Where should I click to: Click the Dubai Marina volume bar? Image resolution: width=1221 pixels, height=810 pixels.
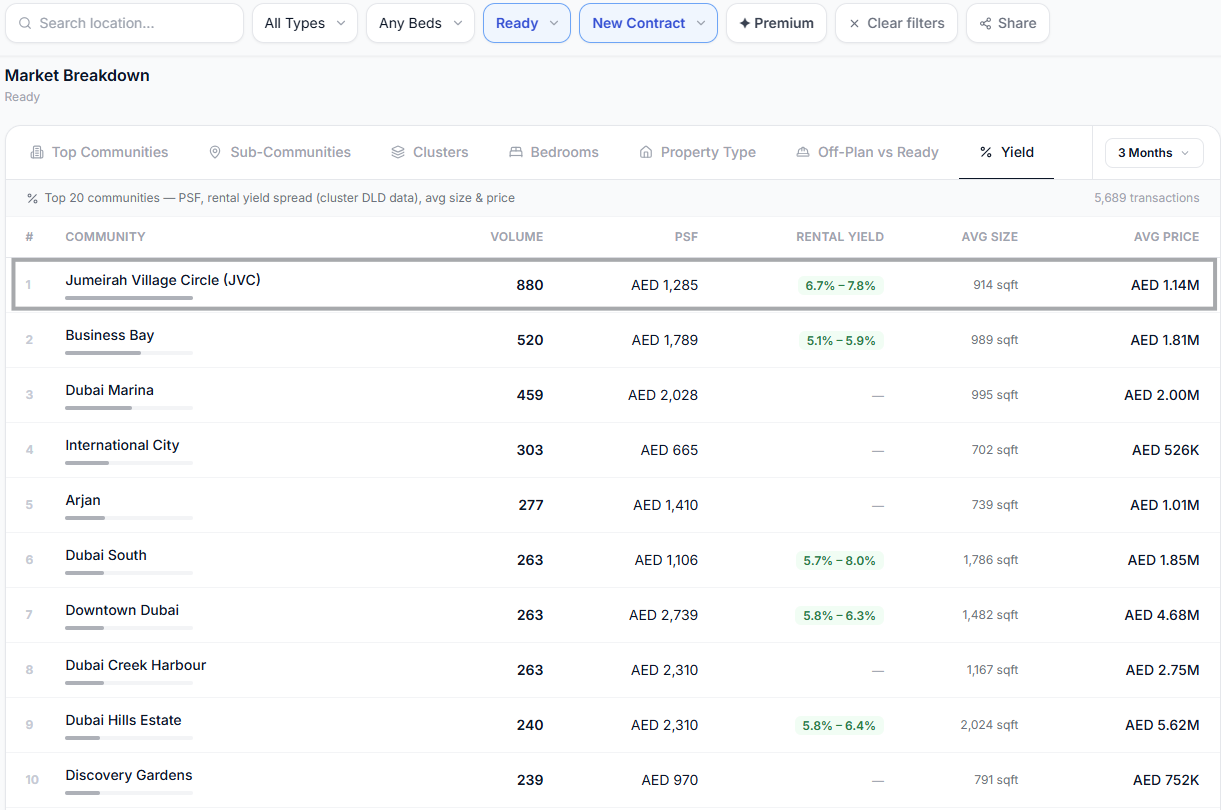(x=129, y=407)
